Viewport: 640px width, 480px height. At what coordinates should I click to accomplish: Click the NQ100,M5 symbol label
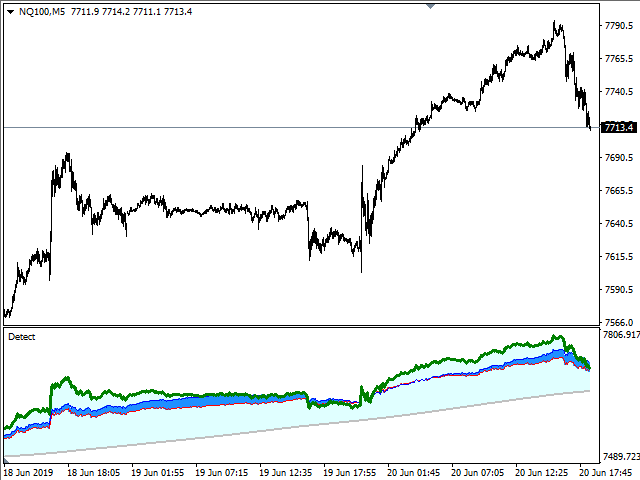(x=42, y=12)
